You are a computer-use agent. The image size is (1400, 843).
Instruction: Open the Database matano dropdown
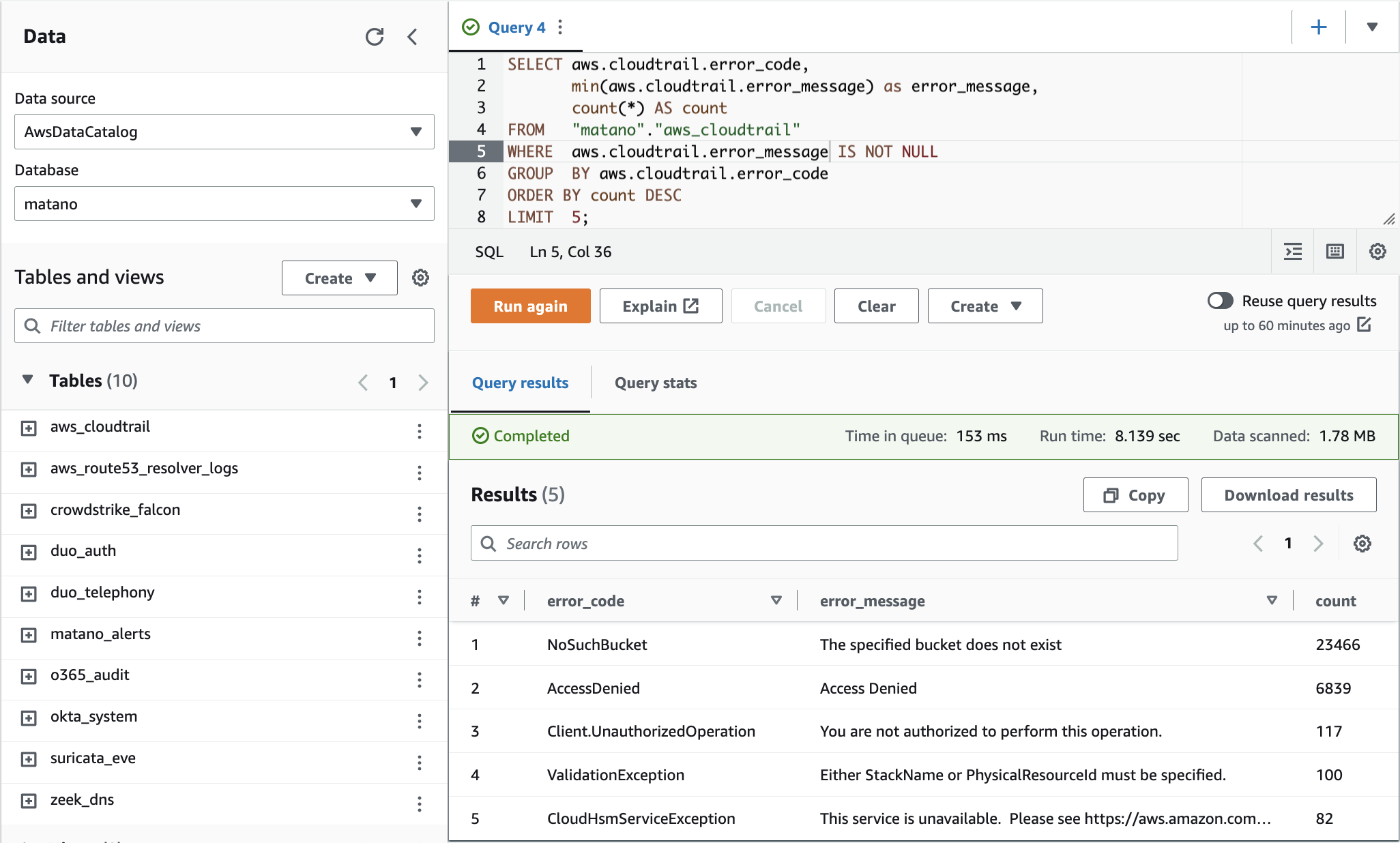coord(224,204)
